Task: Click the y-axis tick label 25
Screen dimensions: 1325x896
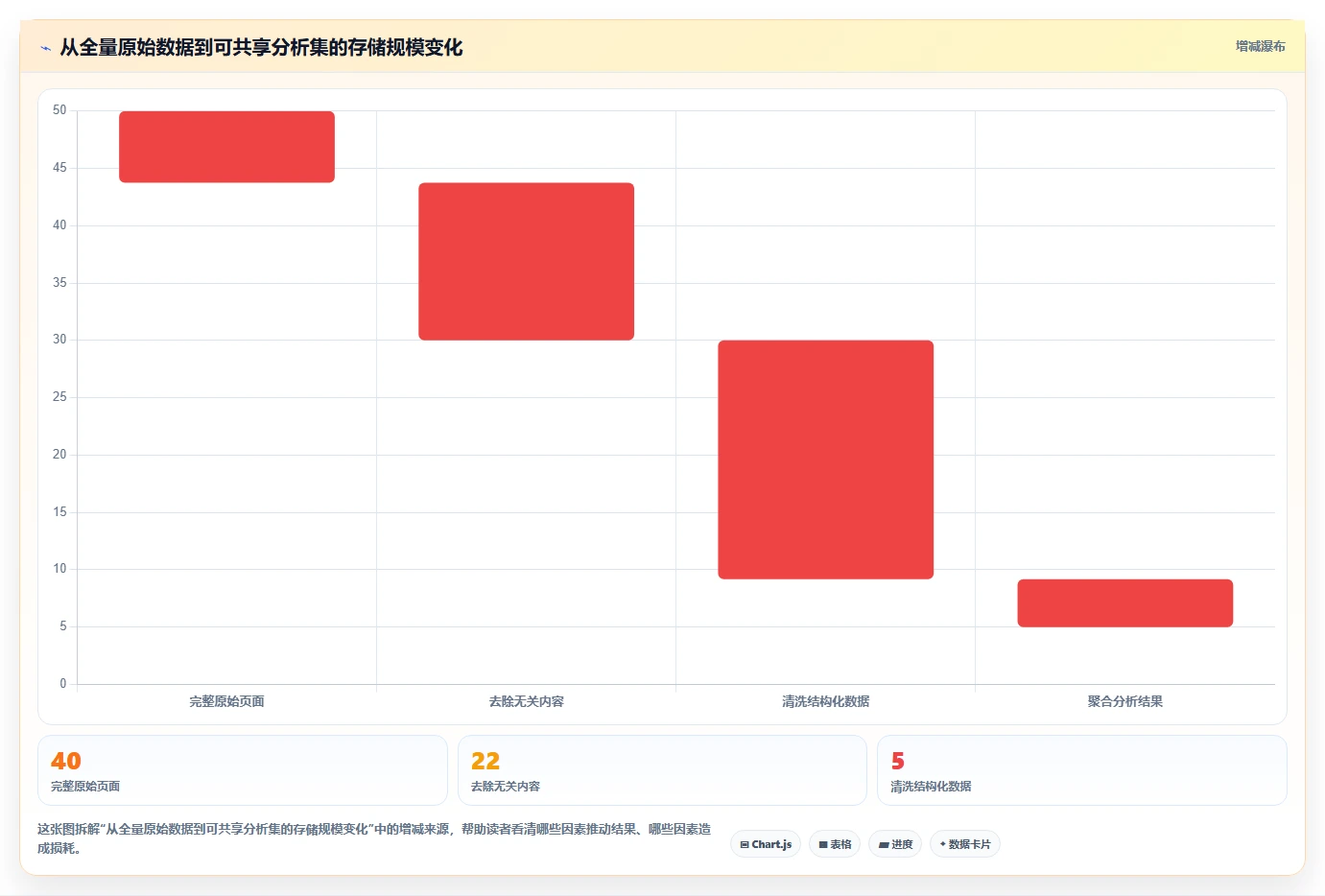Action: [59, 396]
